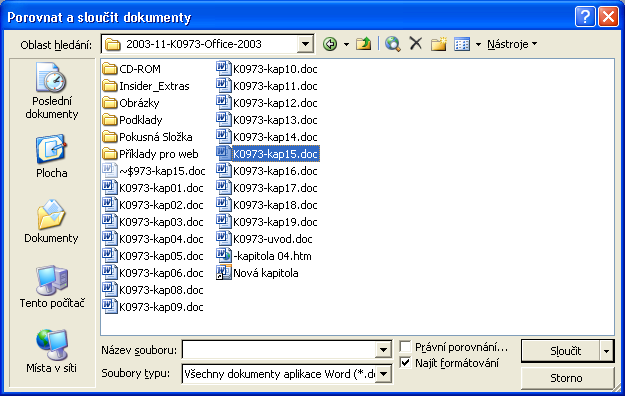Select the Příklady pro web folder
Screen dimensions: 625x396
(150, 154)
